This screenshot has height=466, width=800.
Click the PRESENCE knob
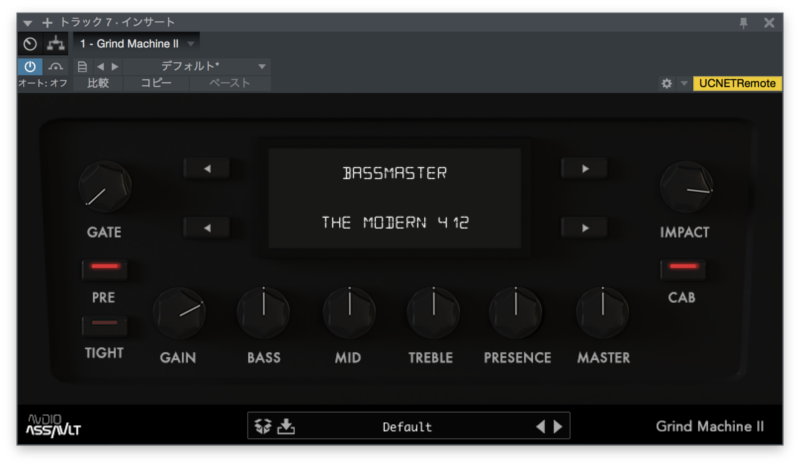point(515,313)
